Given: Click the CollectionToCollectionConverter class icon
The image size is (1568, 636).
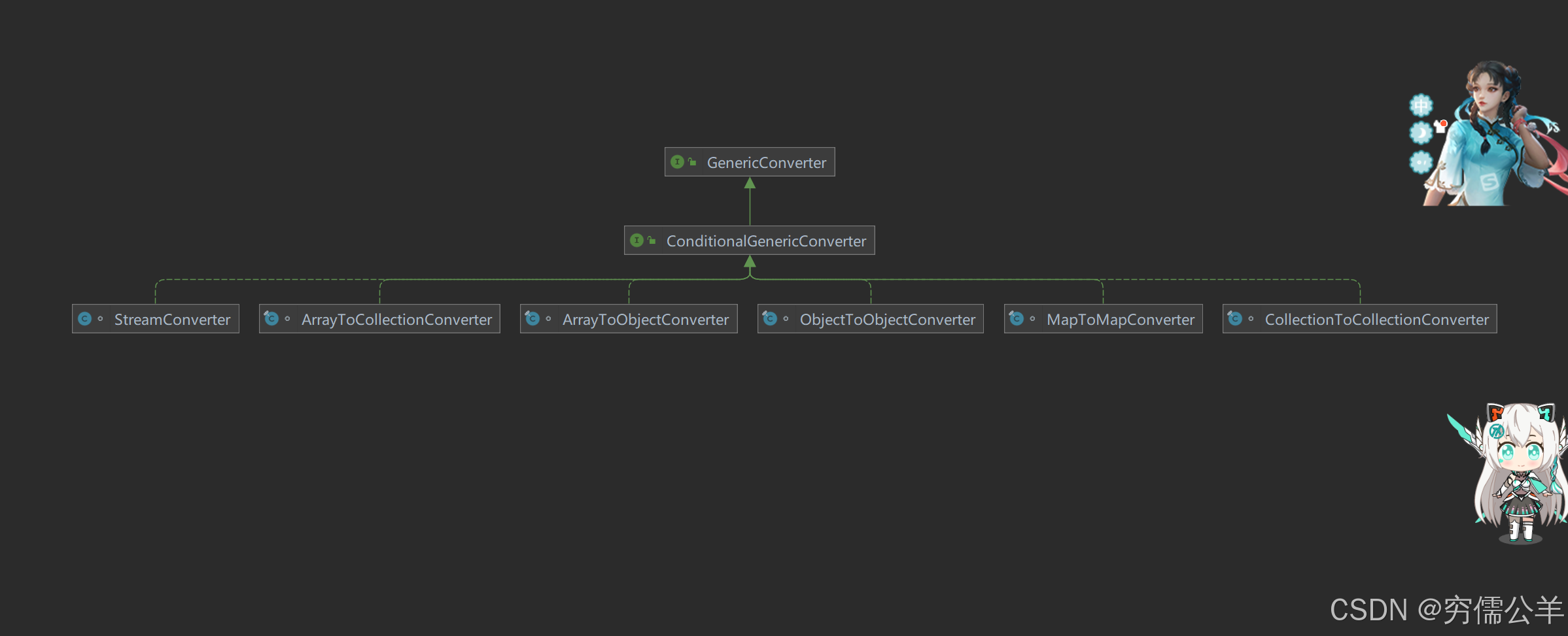Looking at the screenshot, I should coord(1235,318).
